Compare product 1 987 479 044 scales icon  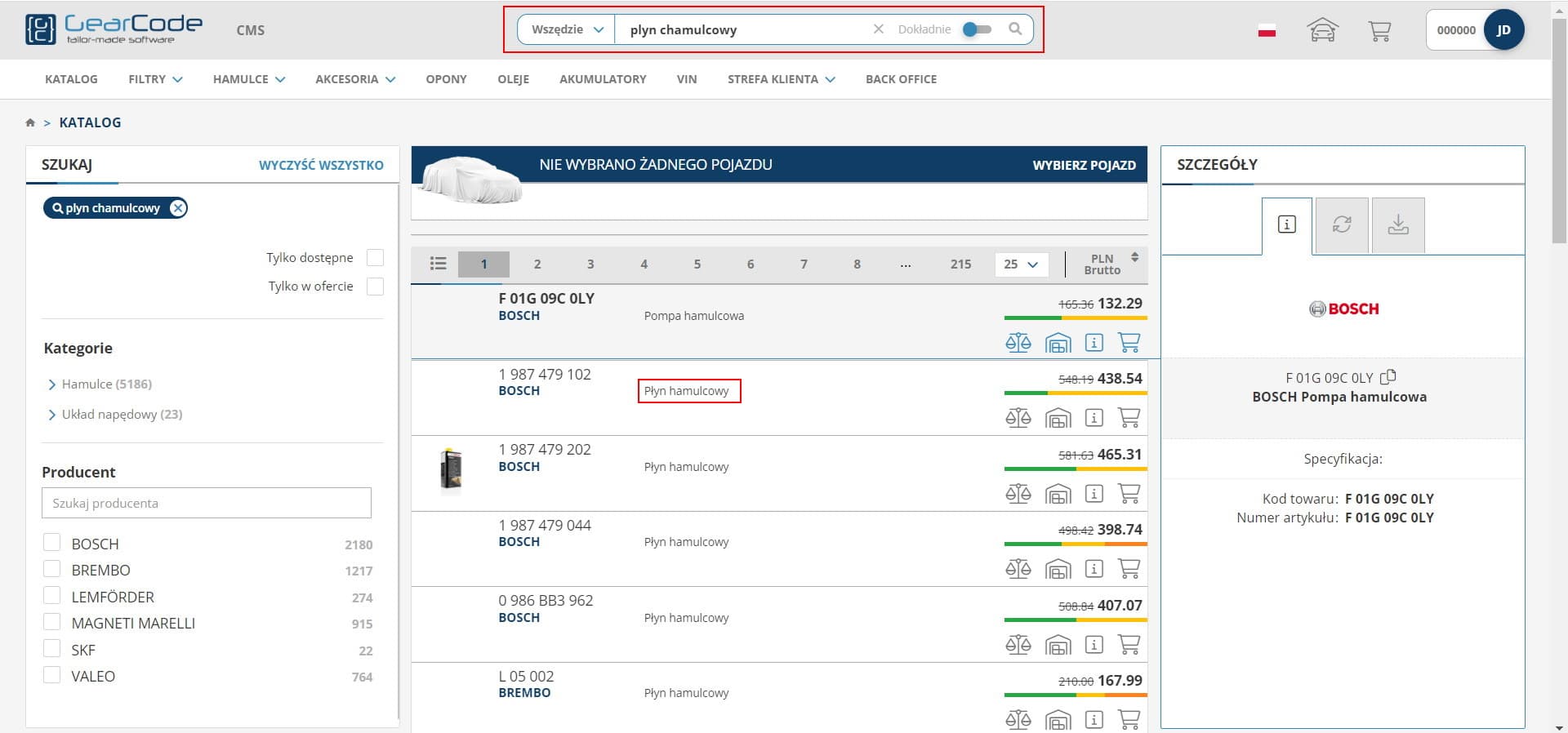coord(1018,569)
